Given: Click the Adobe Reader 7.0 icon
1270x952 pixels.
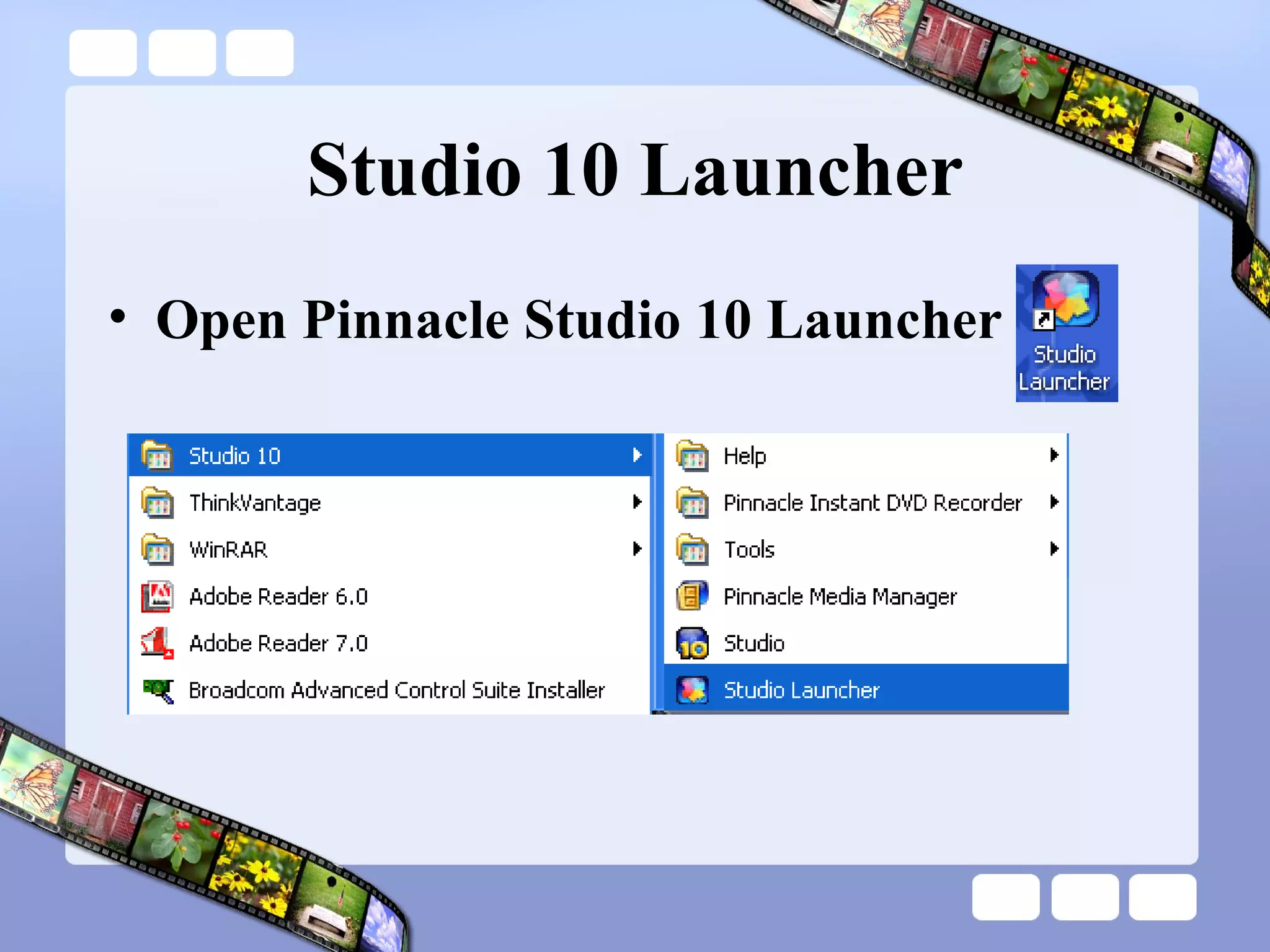Looking at the screenshot, I should click(x=157, y=643).
